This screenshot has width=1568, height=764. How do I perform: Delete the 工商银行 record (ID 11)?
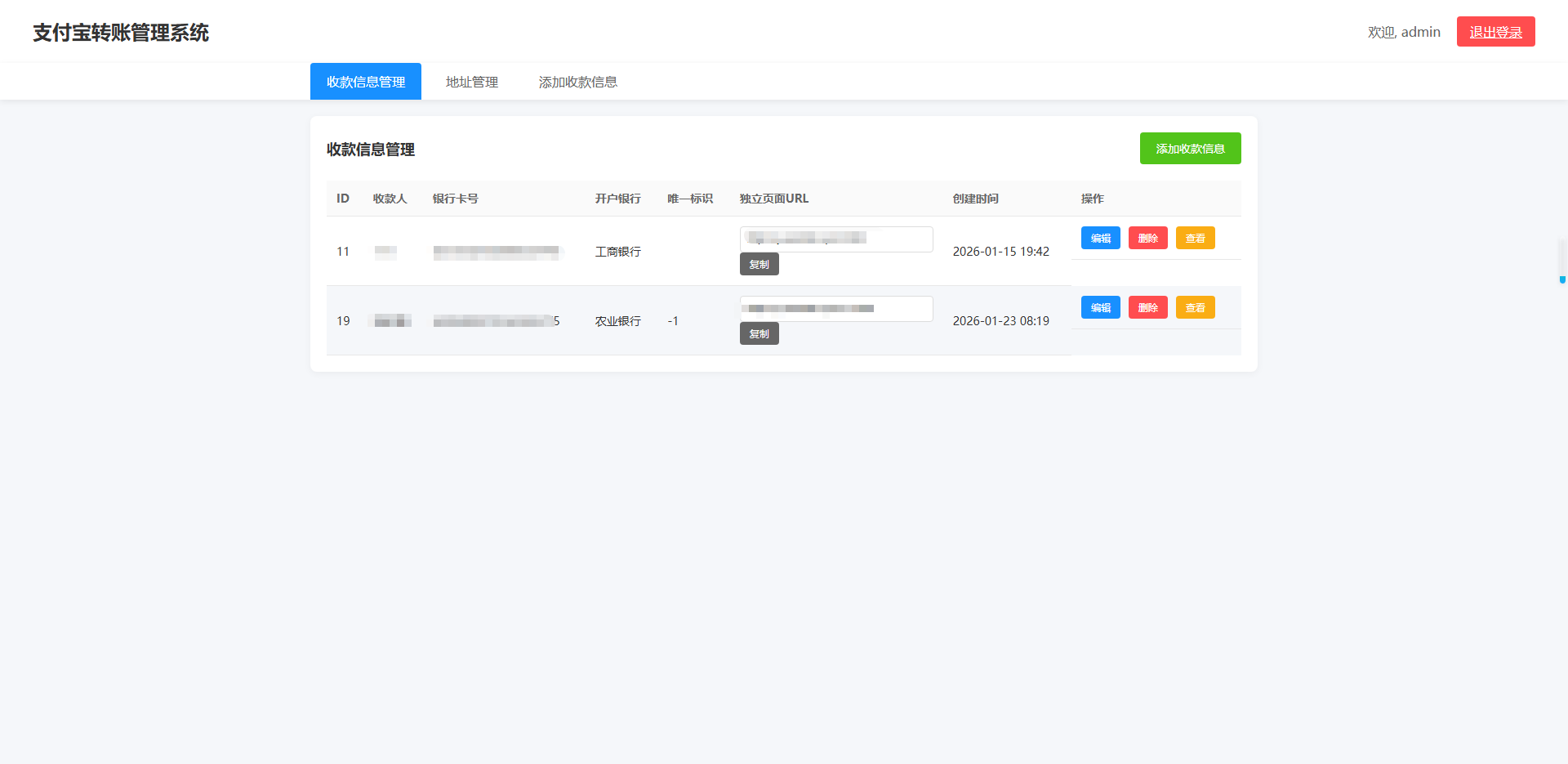pyautogui.click(x=1147, y=238)
